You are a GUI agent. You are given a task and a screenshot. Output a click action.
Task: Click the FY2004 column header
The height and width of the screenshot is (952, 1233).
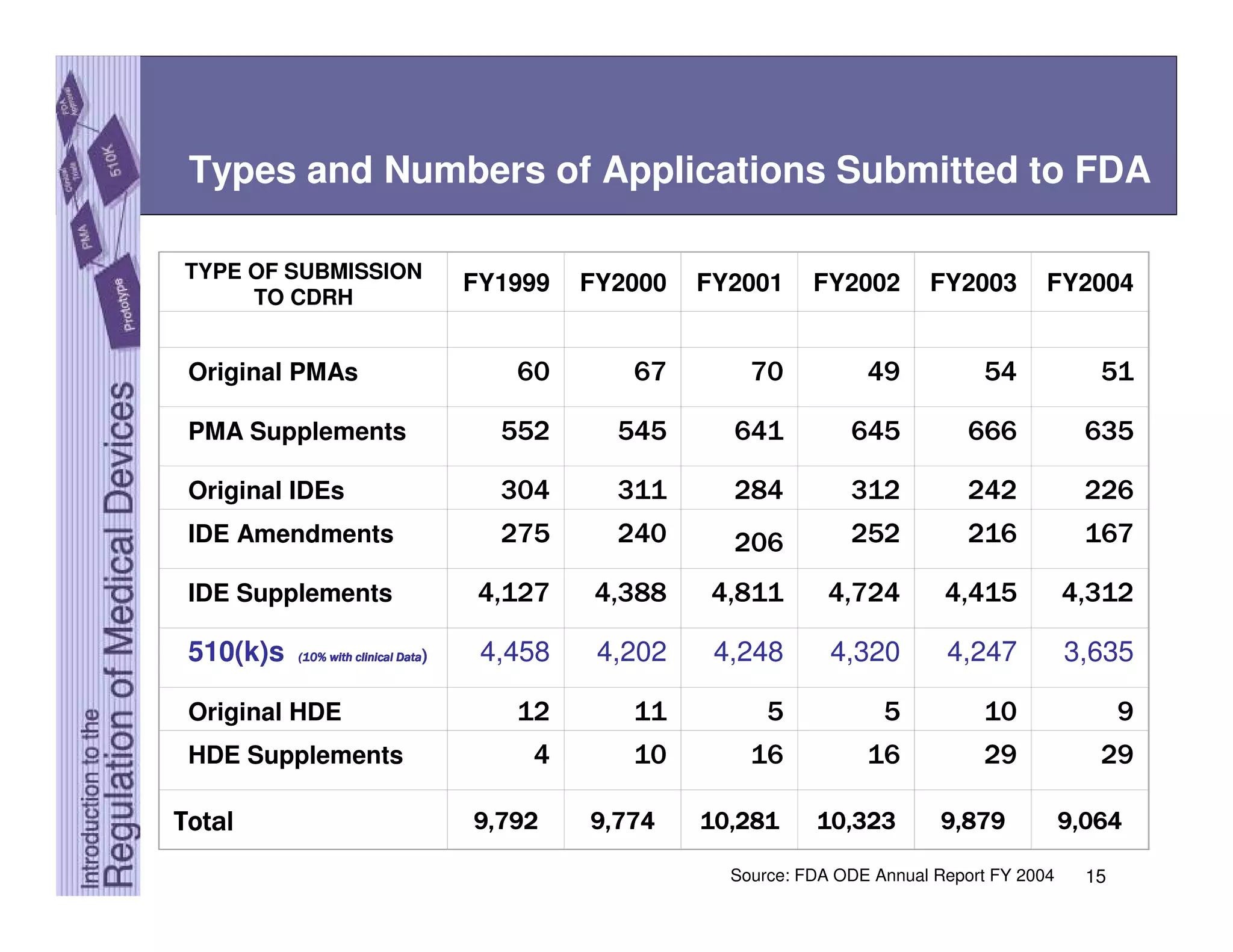(1090, 283)
